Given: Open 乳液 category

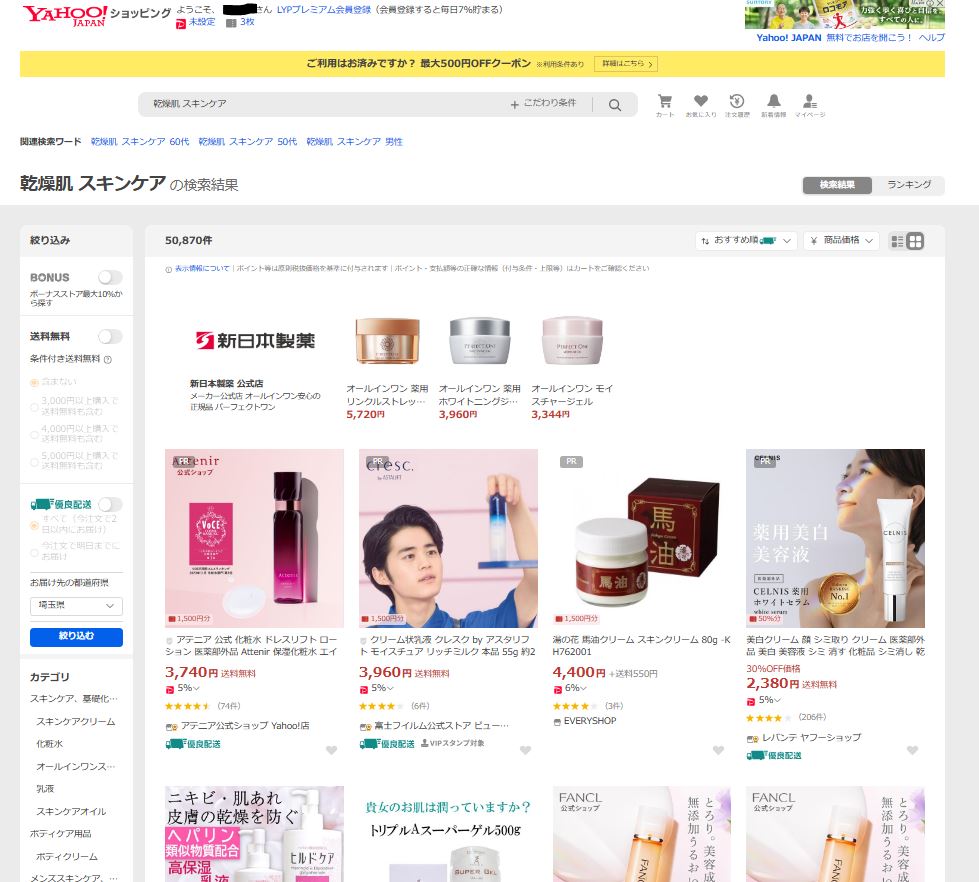Looking at the screenshot, I should pyautogui.click(x=45, y=789).
